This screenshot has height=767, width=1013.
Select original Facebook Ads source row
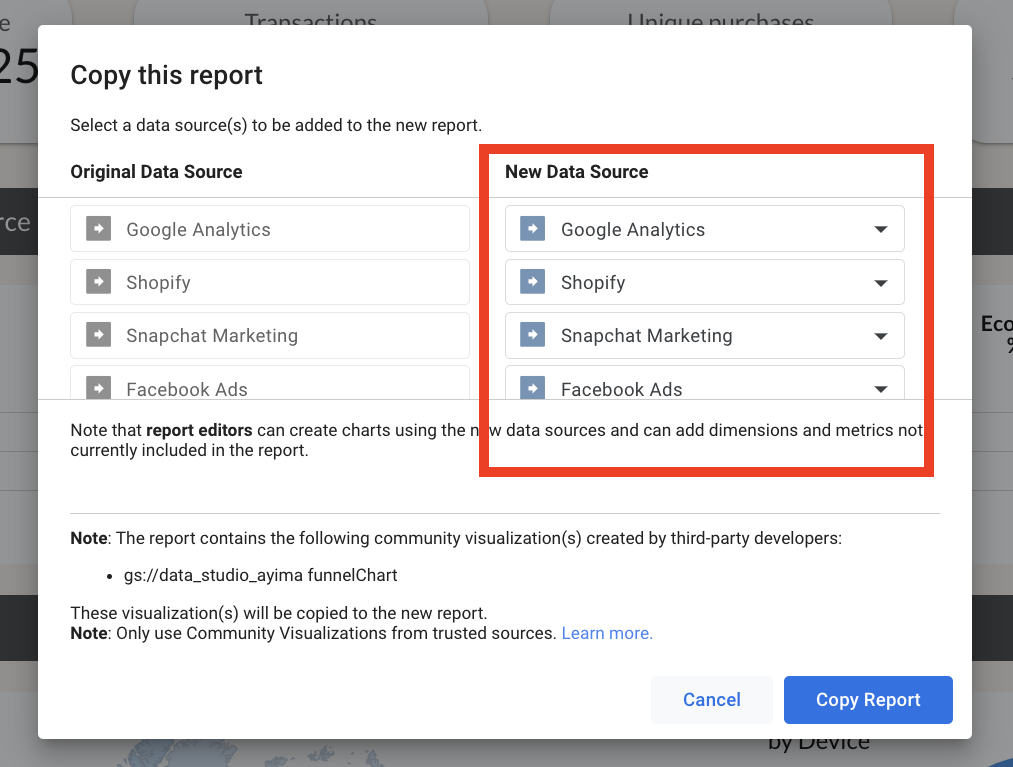270,383
